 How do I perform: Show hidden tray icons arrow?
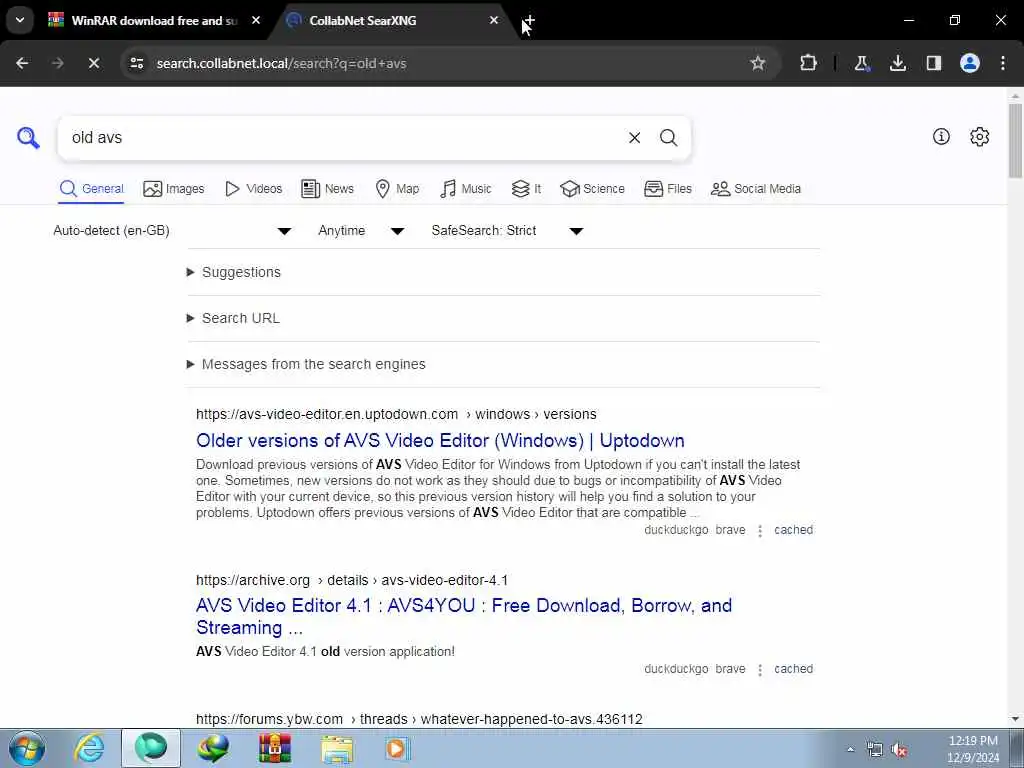[850, 750]
